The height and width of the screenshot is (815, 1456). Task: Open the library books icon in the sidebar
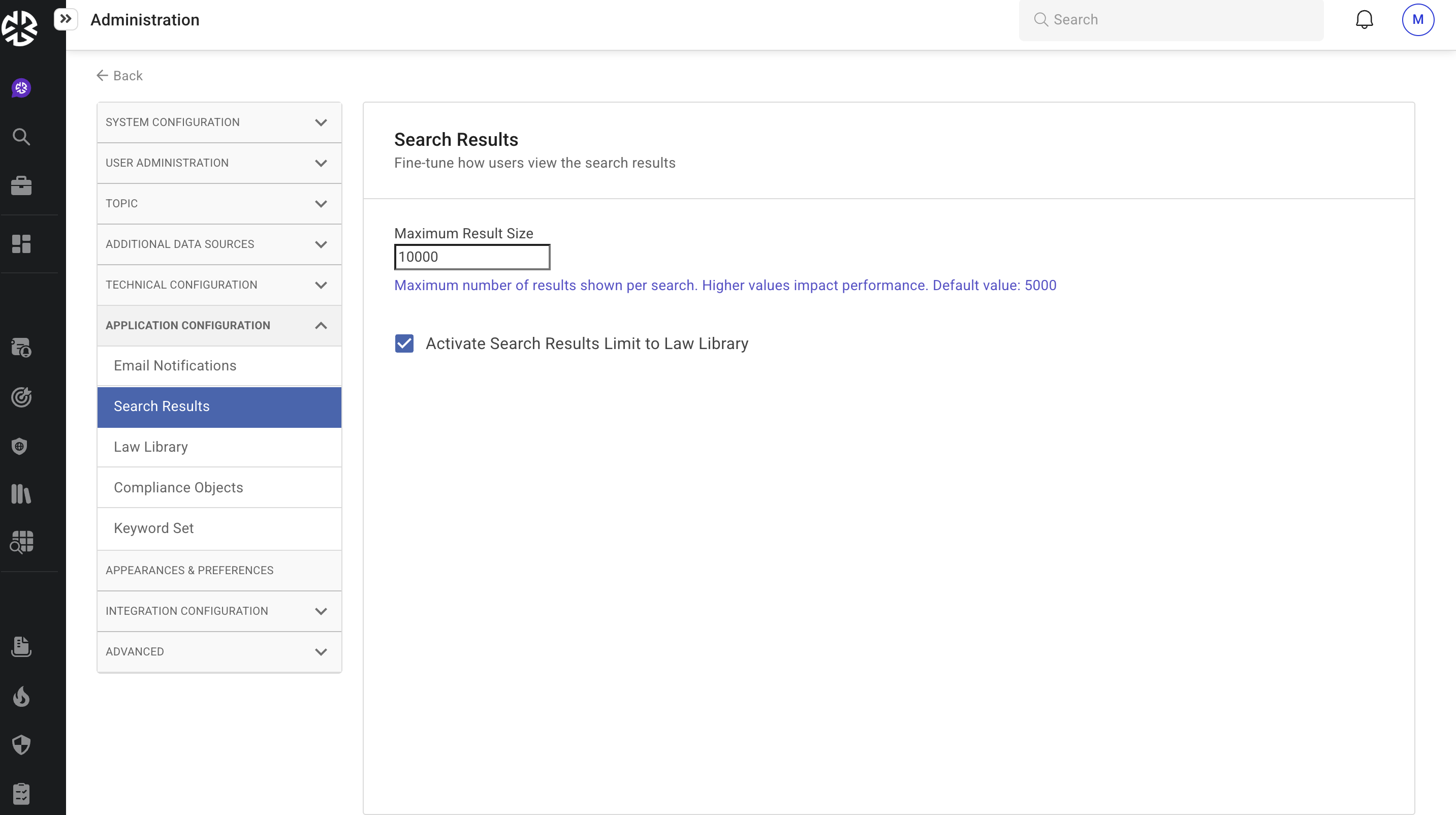tap(21, 494)
